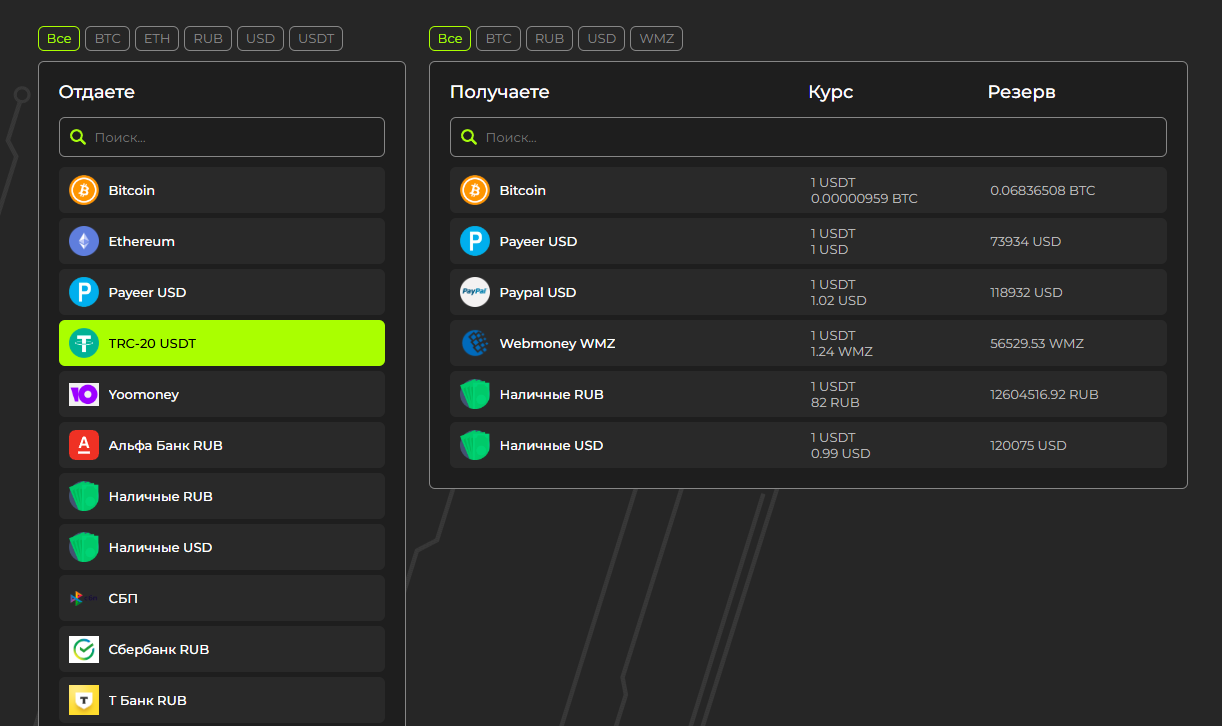
Task: Click the Bitcoin icon in Отдаете list
Action: coord(84,190)
